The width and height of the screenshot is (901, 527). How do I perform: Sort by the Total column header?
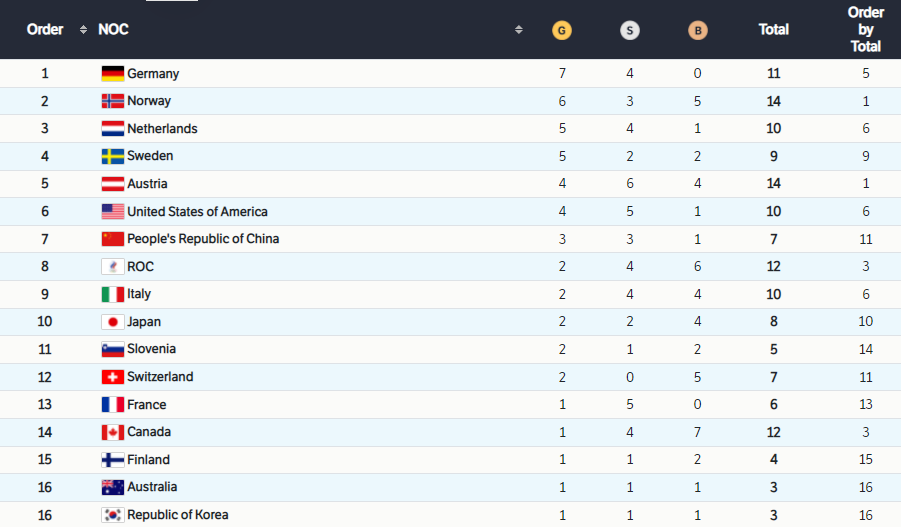(773, 29)
